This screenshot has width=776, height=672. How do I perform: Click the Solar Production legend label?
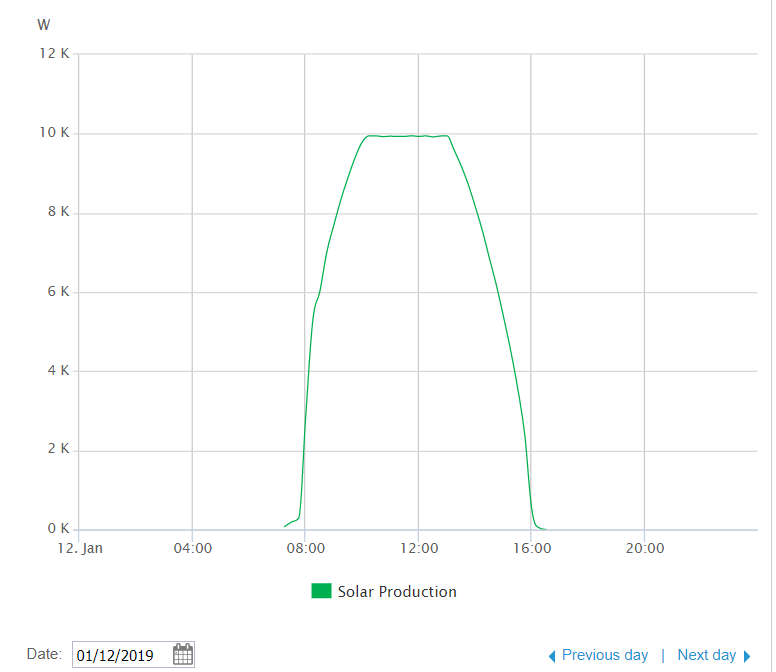397,591
